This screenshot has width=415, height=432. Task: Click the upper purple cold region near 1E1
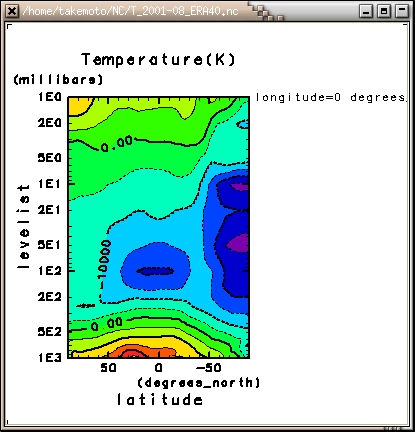pyautogui.click(x=240, y=187)
